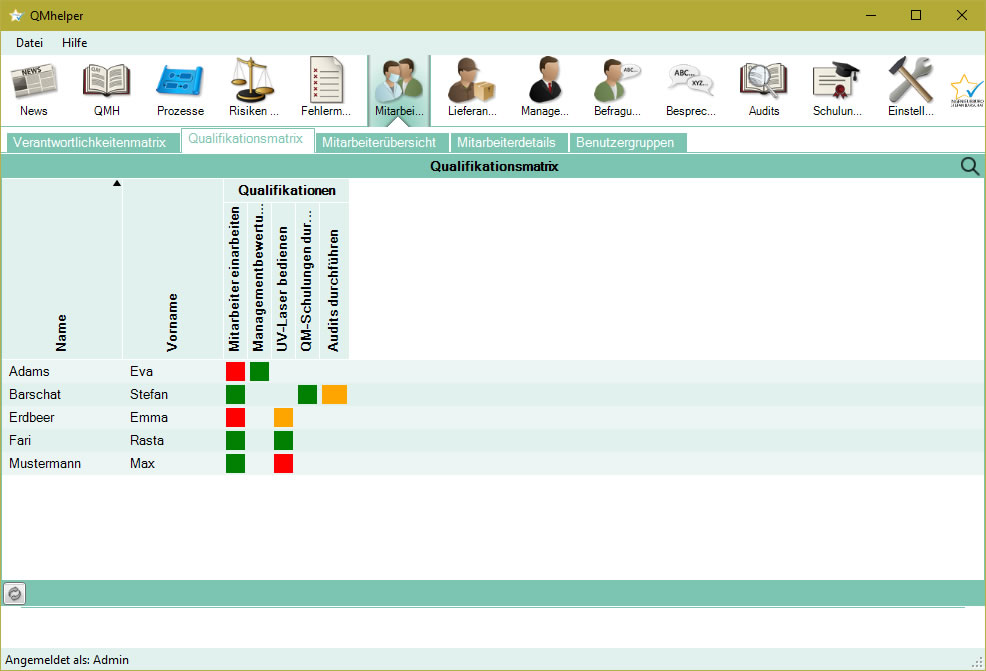
Task: Click the sort arrow above the Name column
Action: 117,183
